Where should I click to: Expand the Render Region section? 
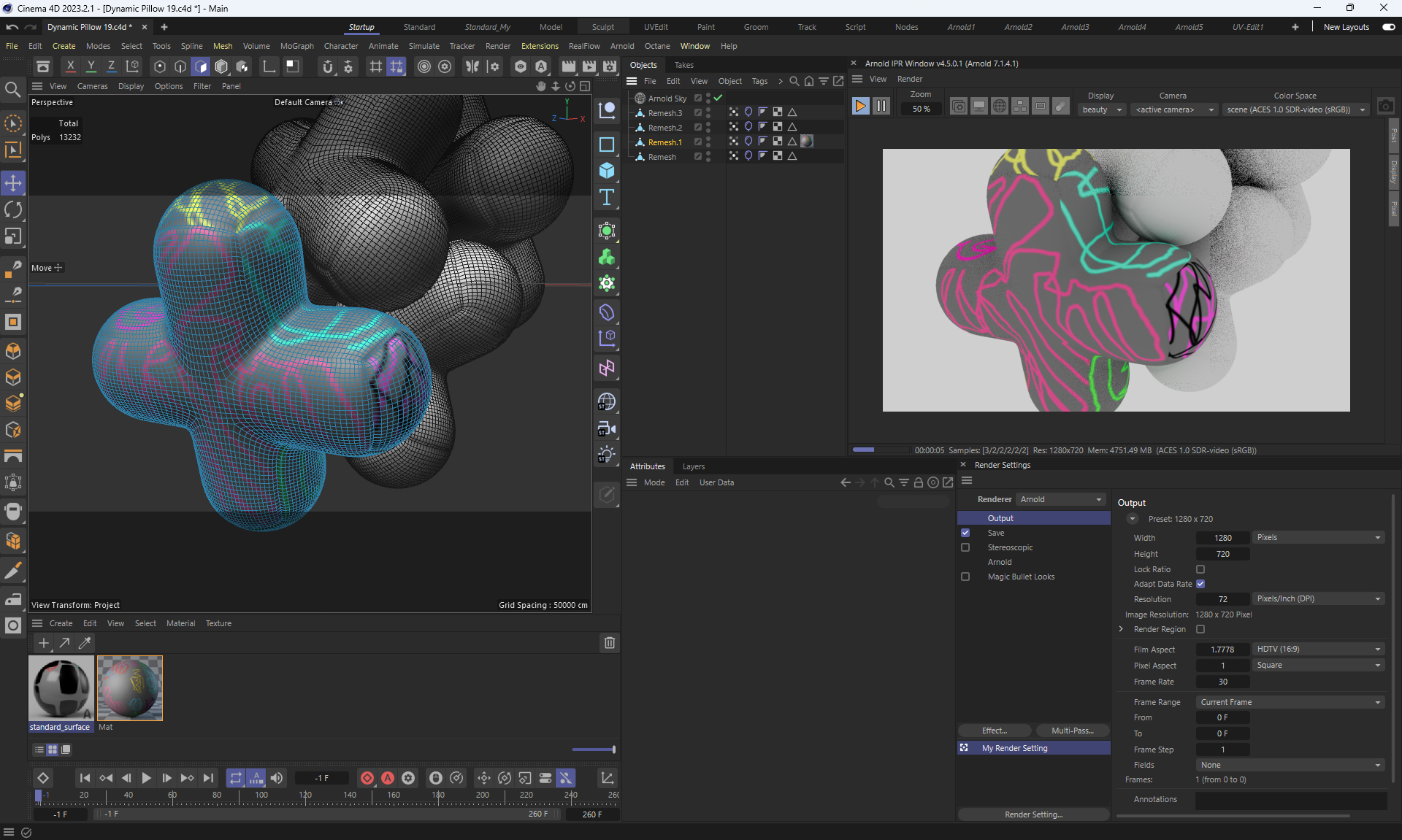(1122, 629)
